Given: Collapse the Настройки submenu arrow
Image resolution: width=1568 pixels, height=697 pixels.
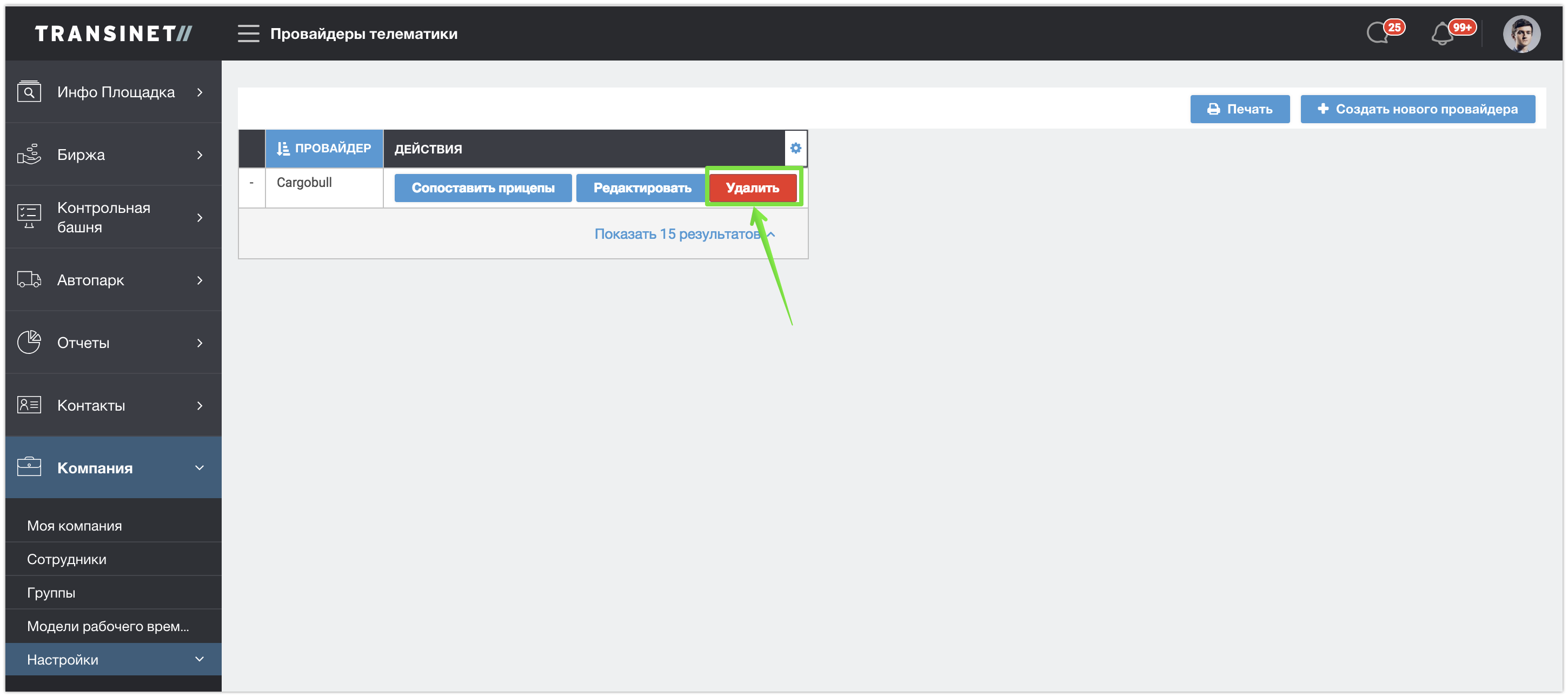Looking at the screenshot, I should pos(200,659).
